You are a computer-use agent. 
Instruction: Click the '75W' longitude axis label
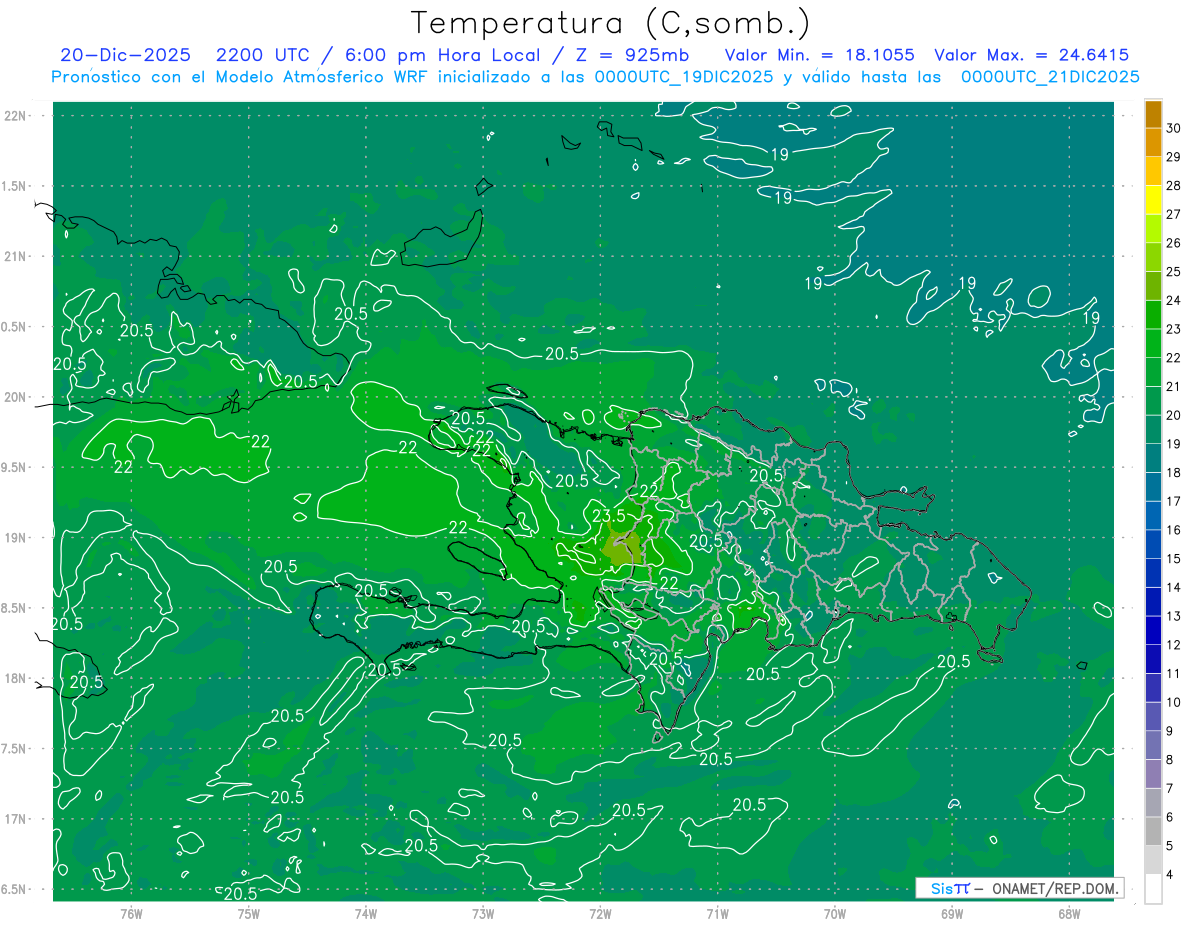(x=248, y=913)
